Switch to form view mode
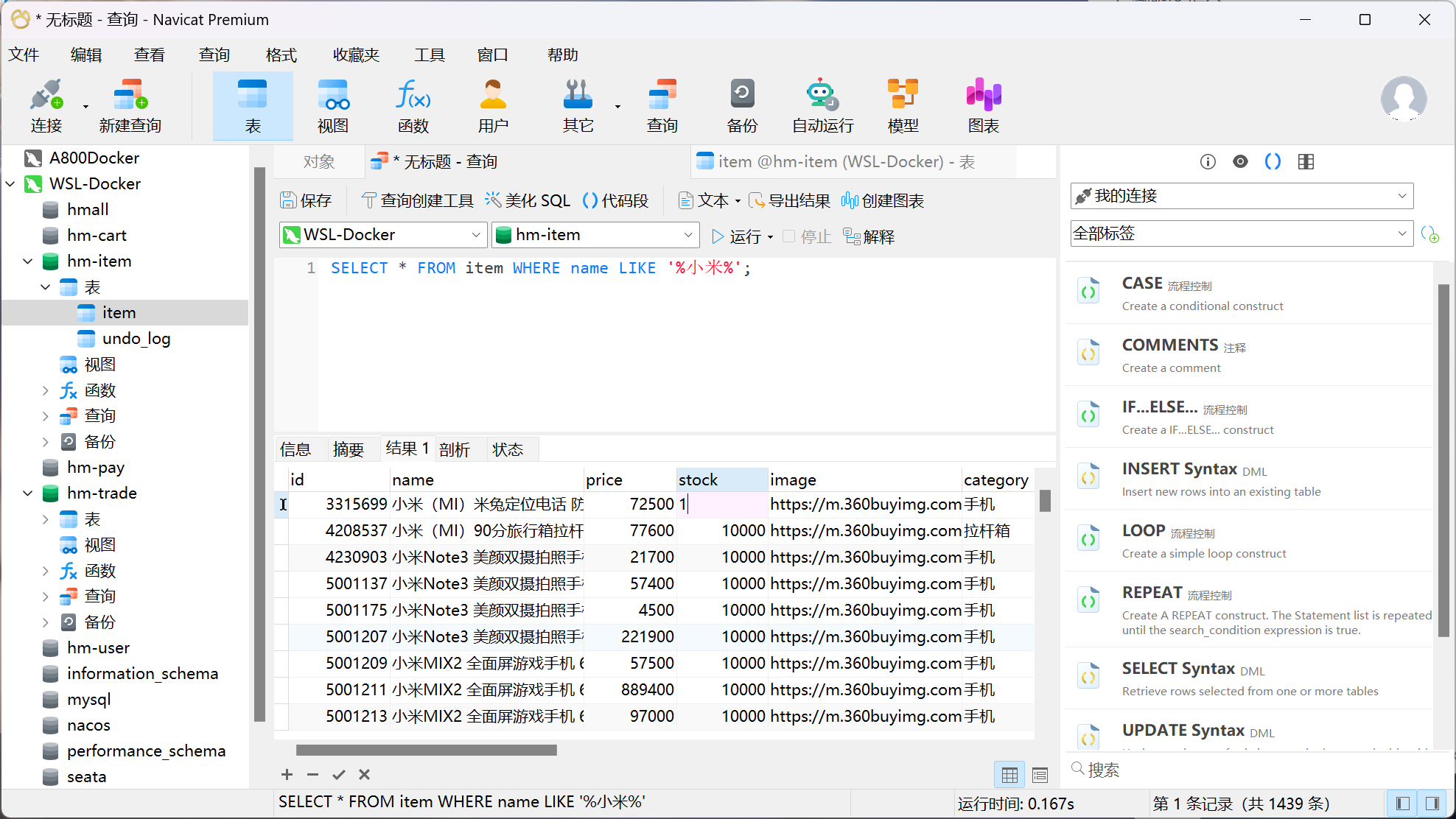The image size is (1456, 819). tap(1040, 775)
